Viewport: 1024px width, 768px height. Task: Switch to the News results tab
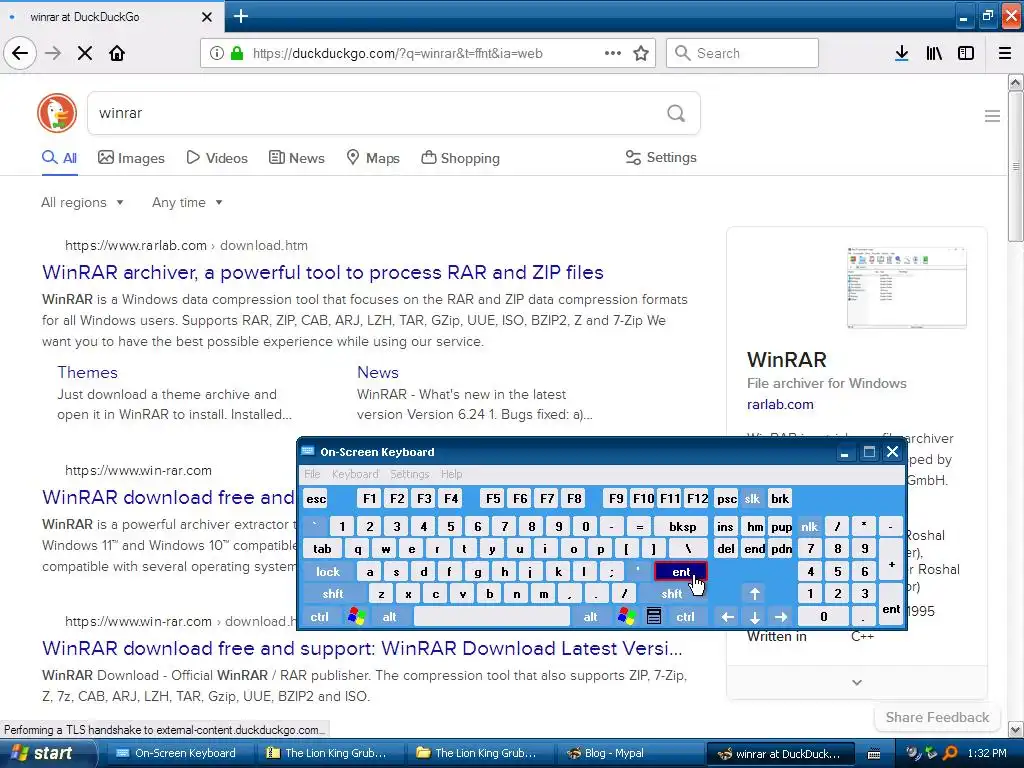(x=296, y=158)
